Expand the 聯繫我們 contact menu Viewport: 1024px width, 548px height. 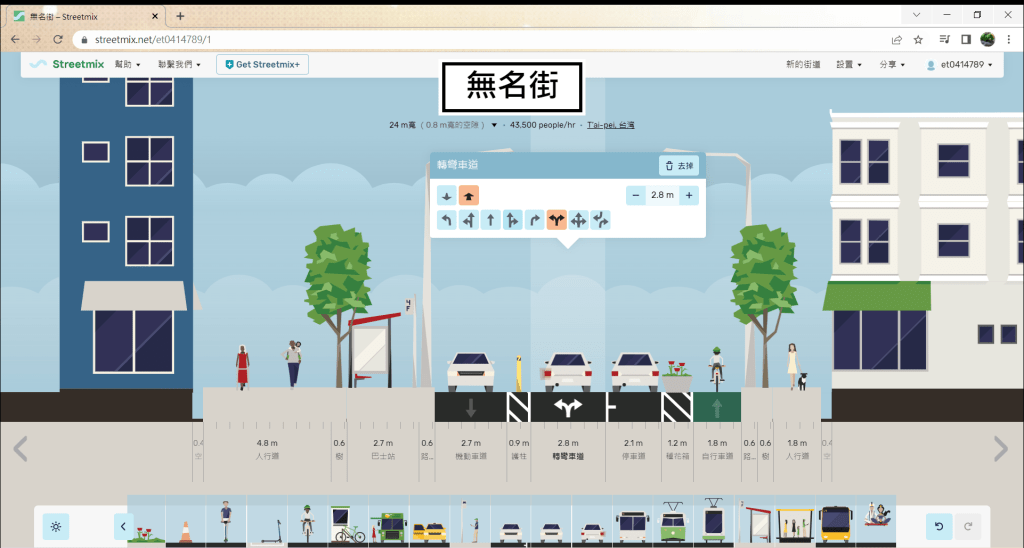179,65
